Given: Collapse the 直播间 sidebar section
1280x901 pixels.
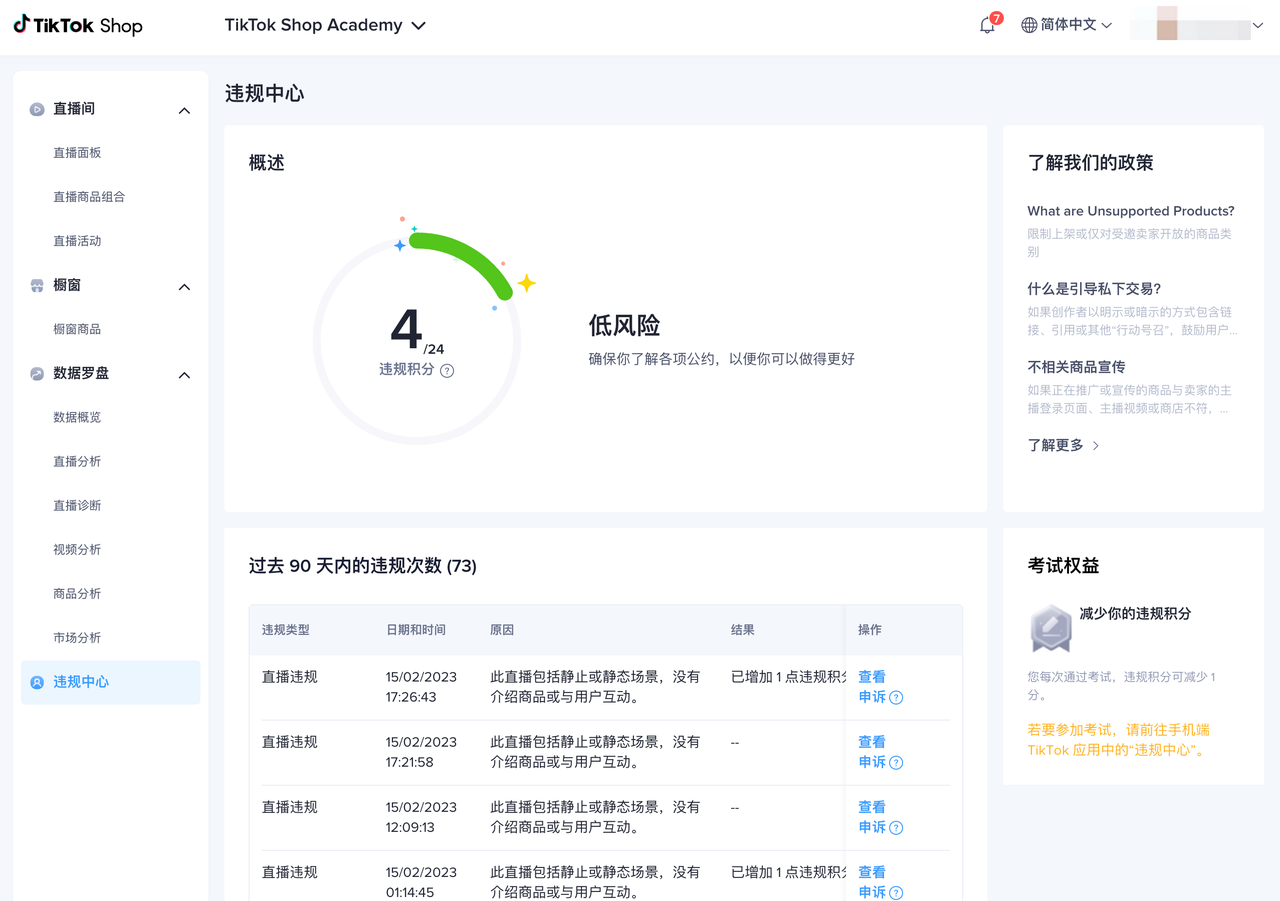Looking at the screenshot, I should (184, 110).
